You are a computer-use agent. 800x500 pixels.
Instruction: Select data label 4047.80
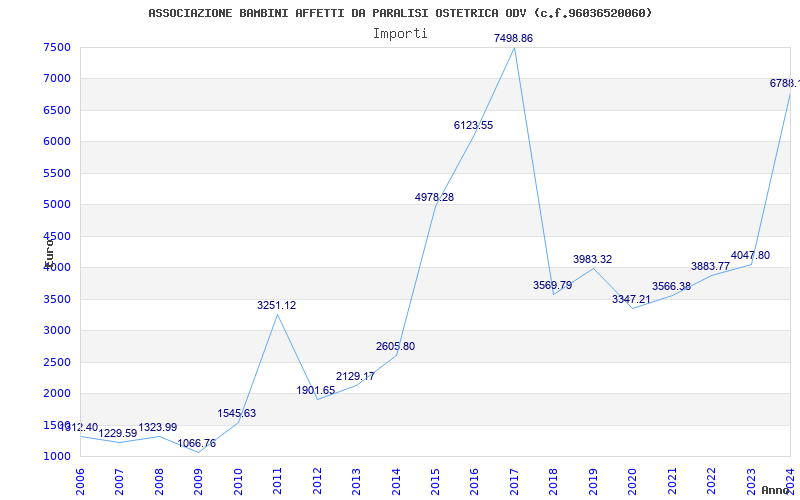[x=751, y=256]
